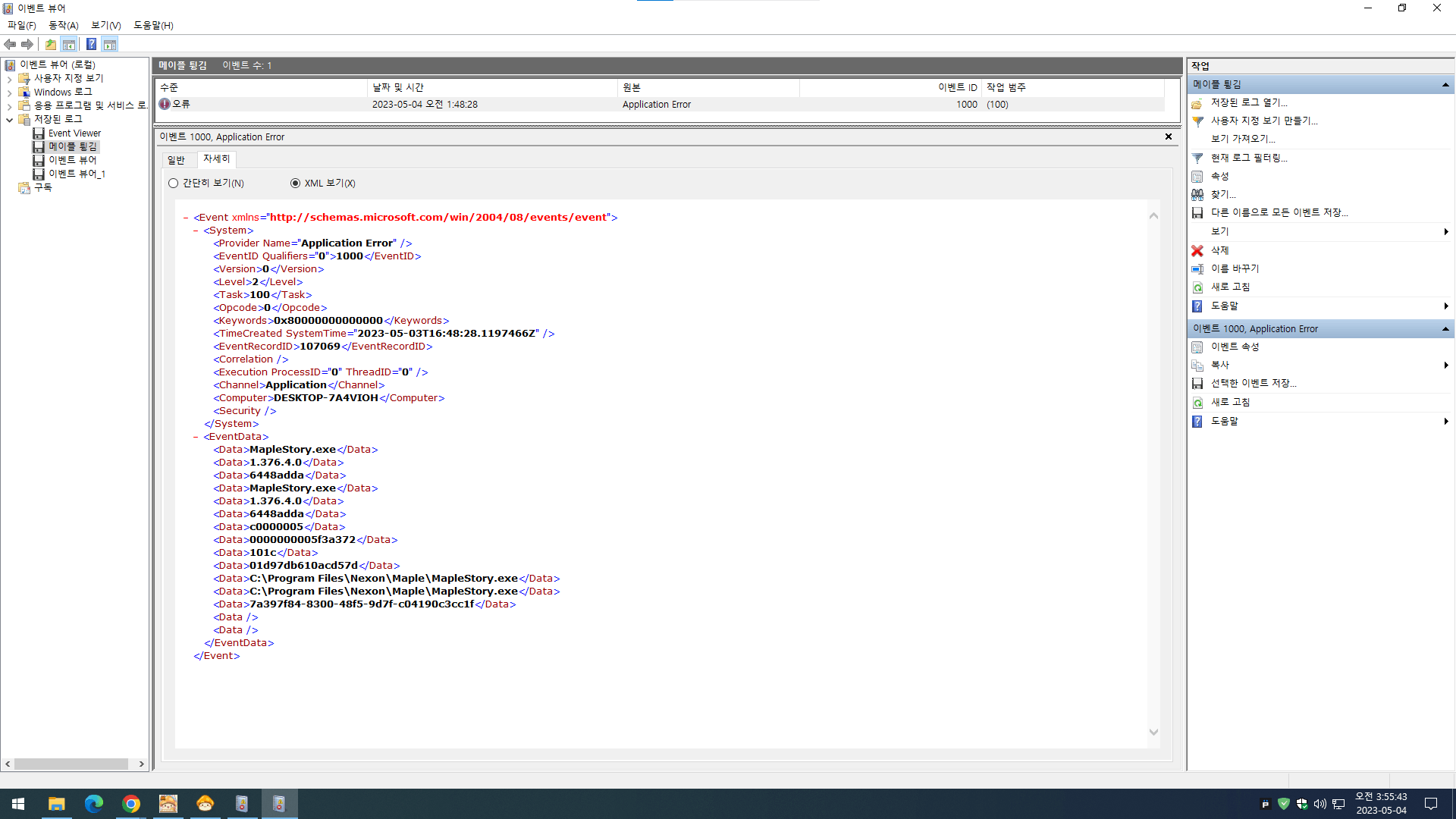Click 사용자 지정 보기 만들기... action
Screen dimensions: 1456x819
pyautogui.click(x=1264, y=121)
